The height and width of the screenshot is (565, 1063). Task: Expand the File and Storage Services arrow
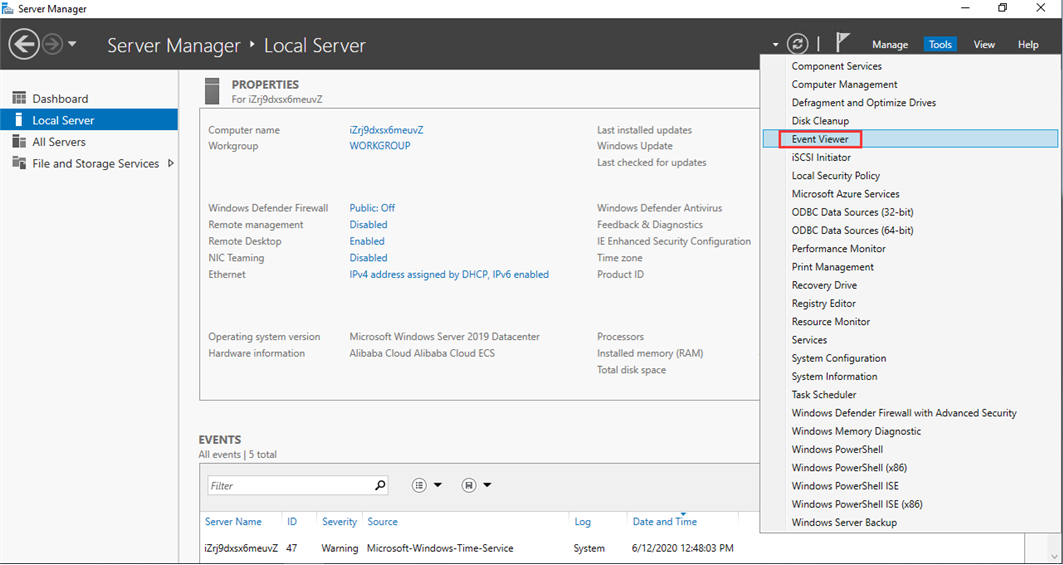[170, 163]
